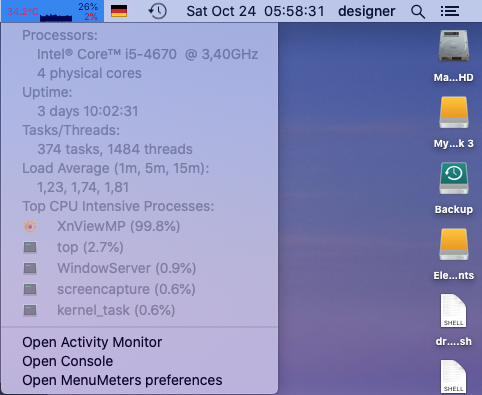Viewport: 482px width, 395px height.
Task: Open Activity Monitor from the menu
Action: (92, 342)
